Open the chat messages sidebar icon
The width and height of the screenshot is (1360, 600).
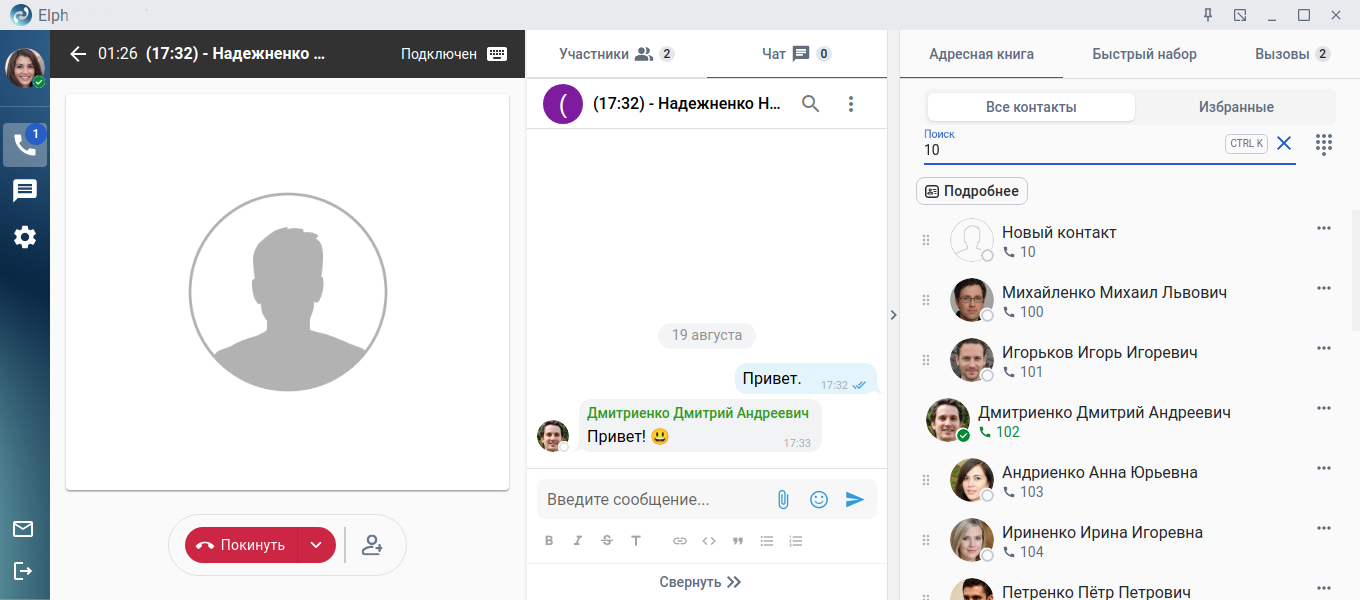click(25, 191)
